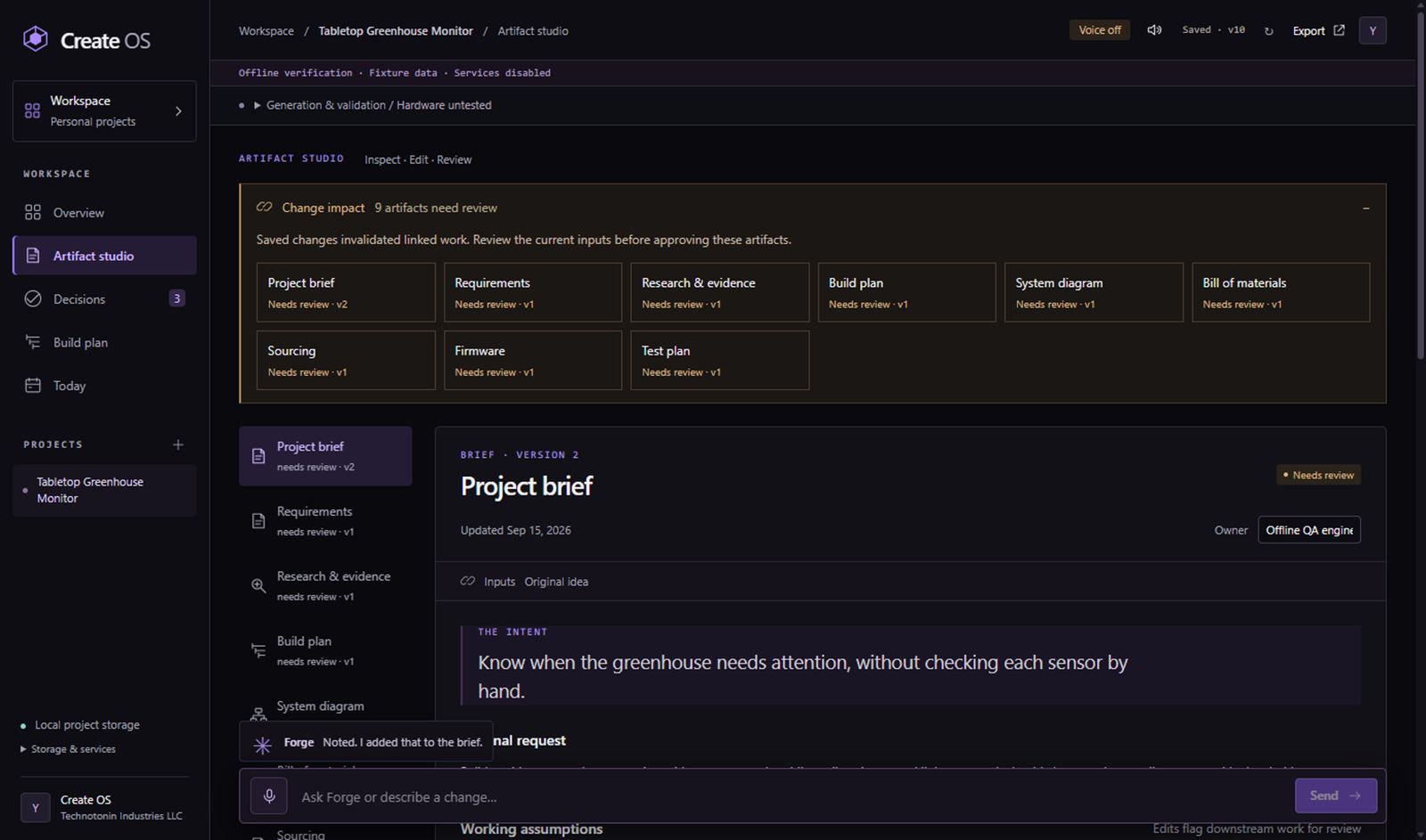Select Project brief in artifact list
Screen dimensions: 1426x840
tap(325, 456)
